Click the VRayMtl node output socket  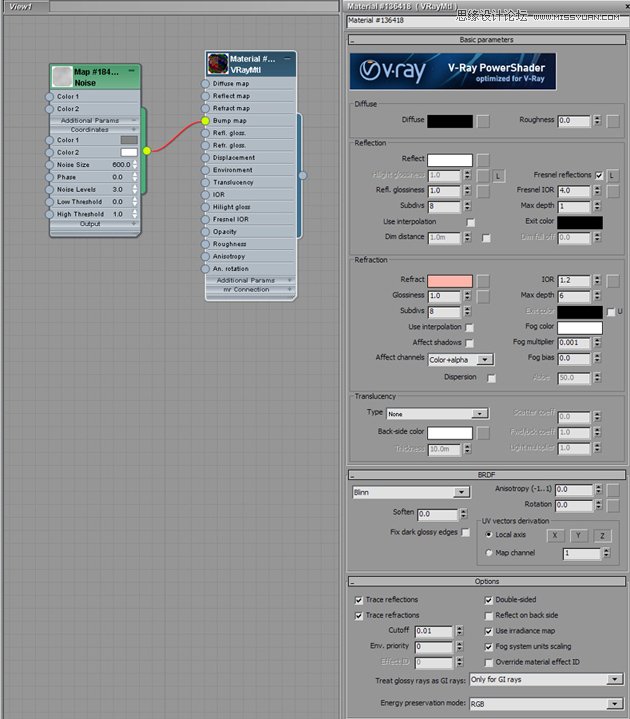(x=303, y=175)
